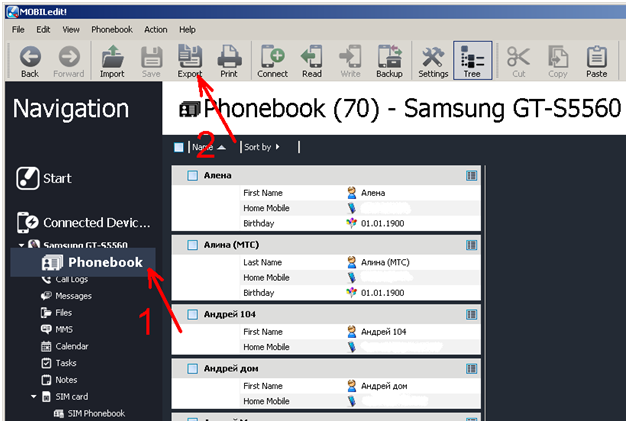Image resolution: width=628 pixels, height=423 pixels.
Task: Tick the select-all checkbox beside Name
Action: [x=179, y=147]
